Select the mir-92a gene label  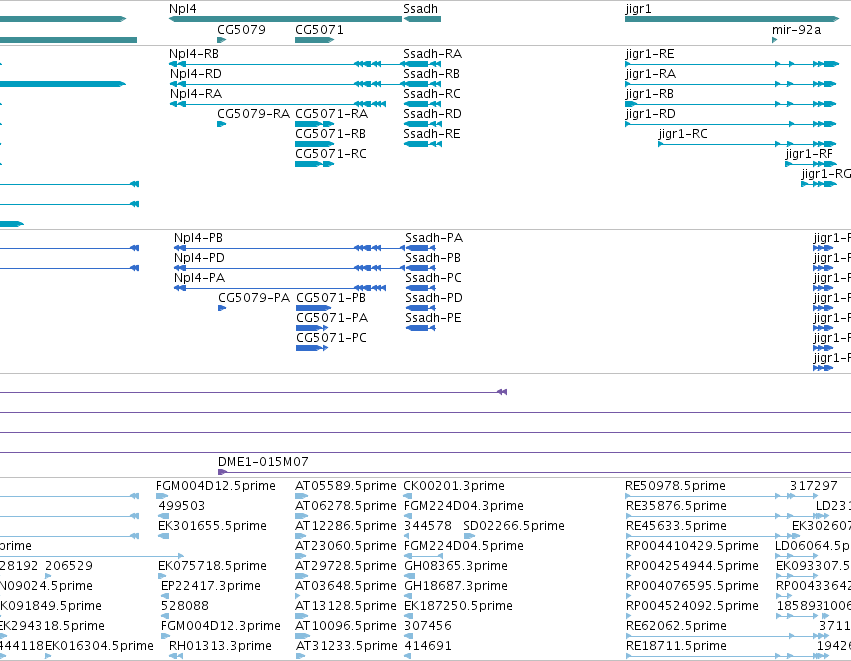coord(796,29)
